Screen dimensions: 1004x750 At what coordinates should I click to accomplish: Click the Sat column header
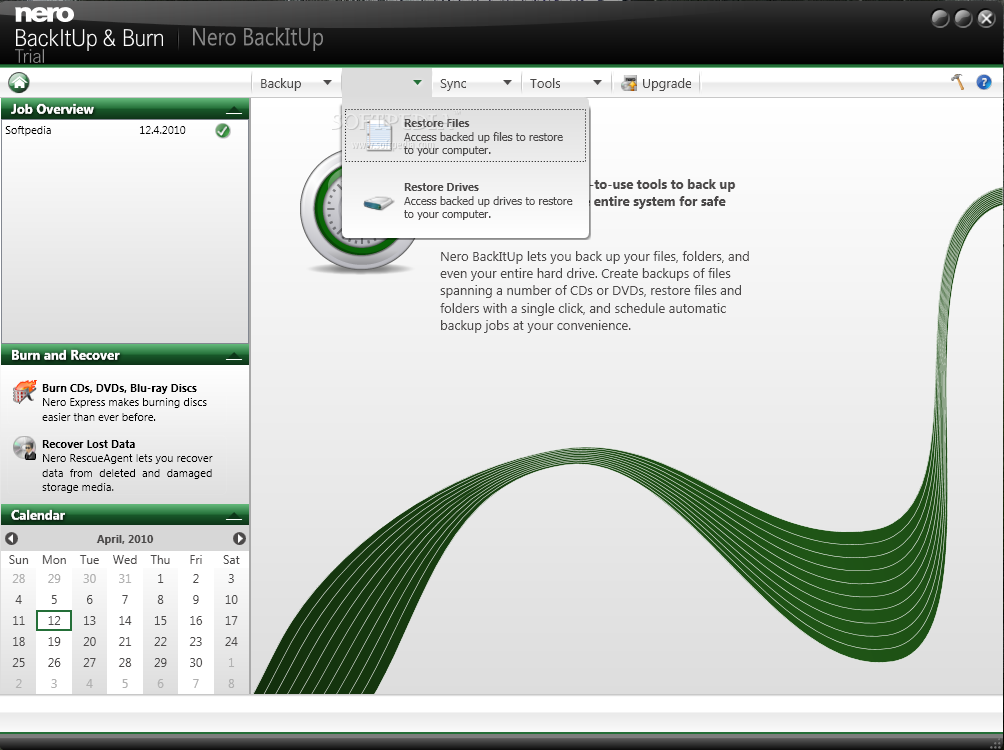[231, 560]
